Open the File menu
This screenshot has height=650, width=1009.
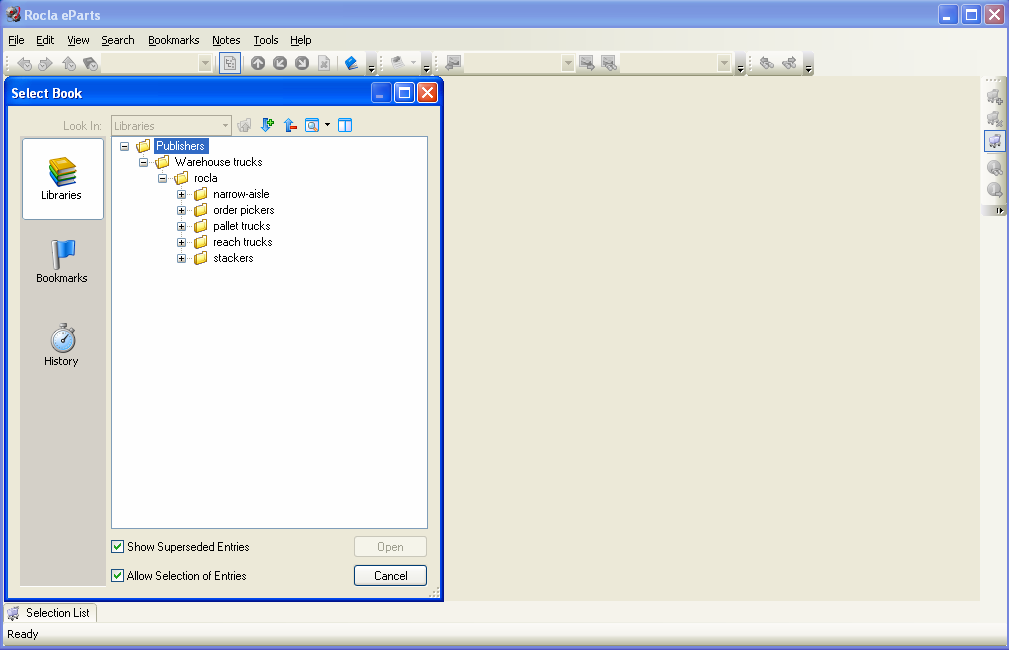click(x=16, y=40)
